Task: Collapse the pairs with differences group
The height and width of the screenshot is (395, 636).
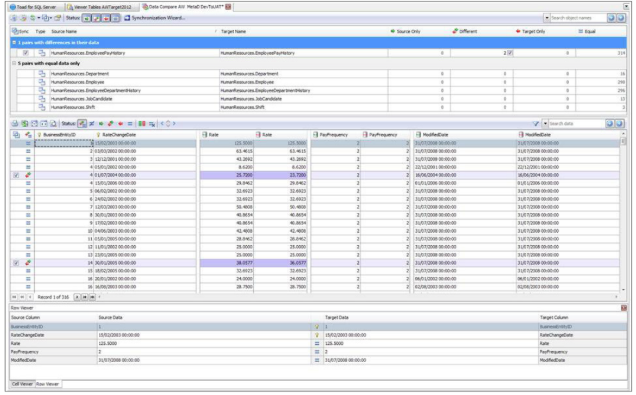Action: tap(14, 43)
